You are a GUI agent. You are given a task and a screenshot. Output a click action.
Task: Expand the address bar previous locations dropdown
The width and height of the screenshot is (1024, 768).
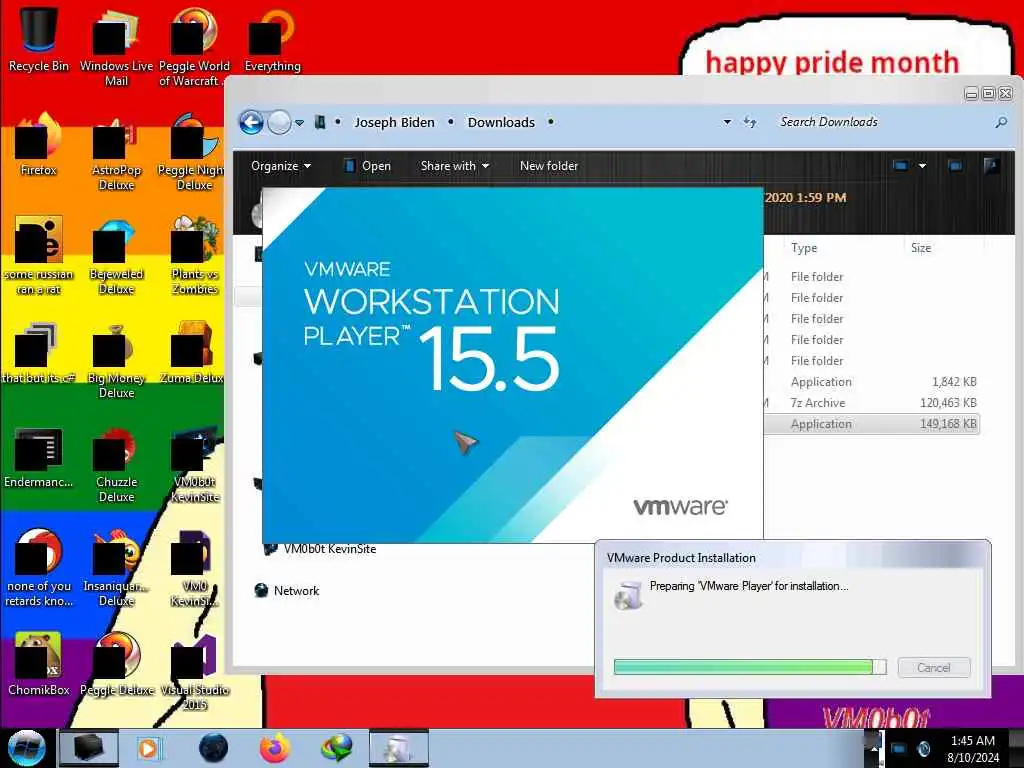tap(727, 122)
